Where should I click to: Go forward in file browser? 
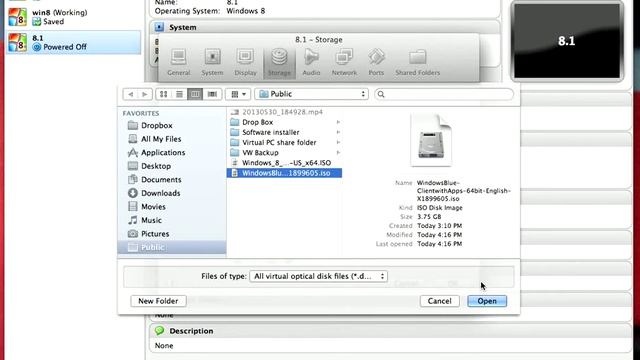pos(144,94)
